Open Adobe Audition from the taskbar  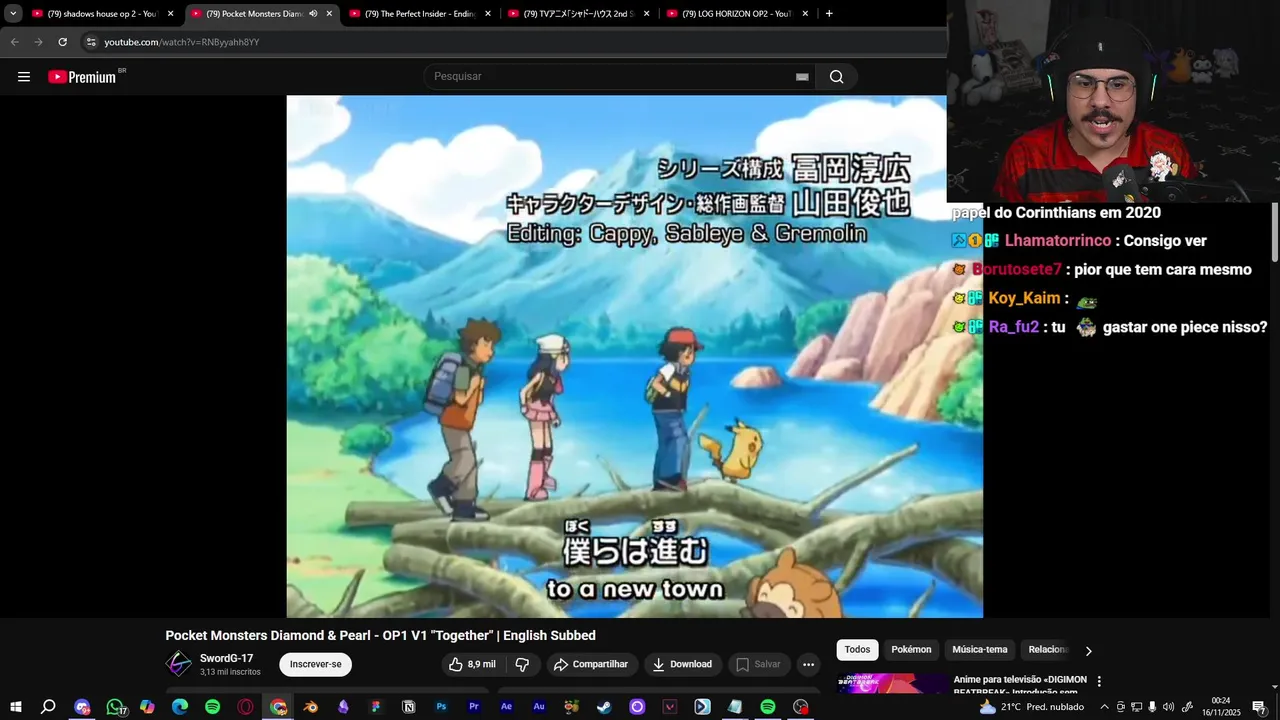point(539,707)
